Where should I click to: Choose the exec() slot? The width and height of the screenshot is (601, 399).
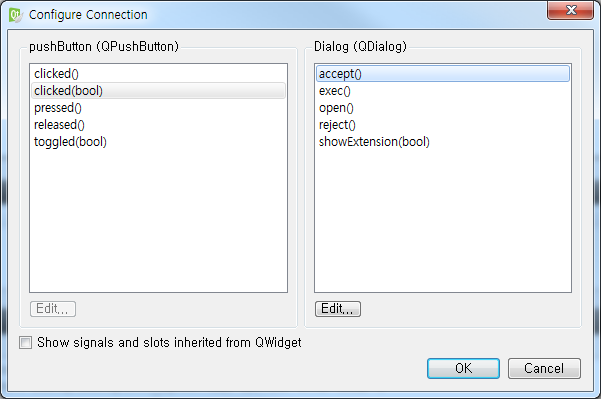tap(443, 91)
